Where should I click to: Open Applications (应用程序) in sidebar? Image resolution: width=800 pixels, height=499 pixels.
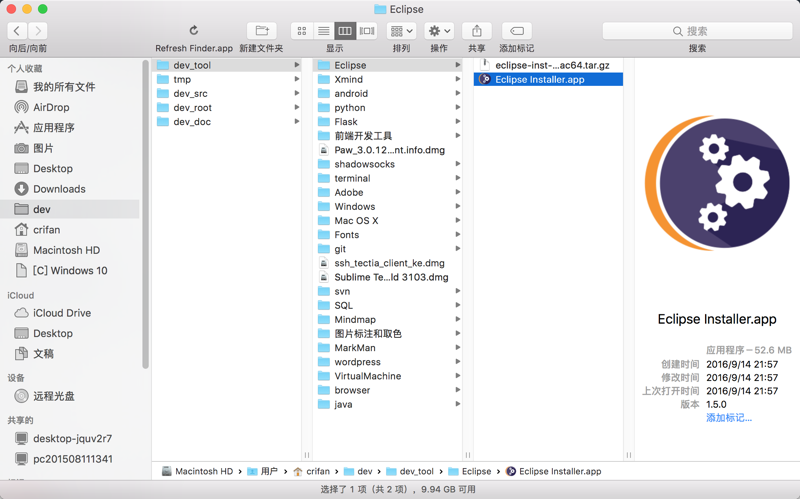click(69, 128)
